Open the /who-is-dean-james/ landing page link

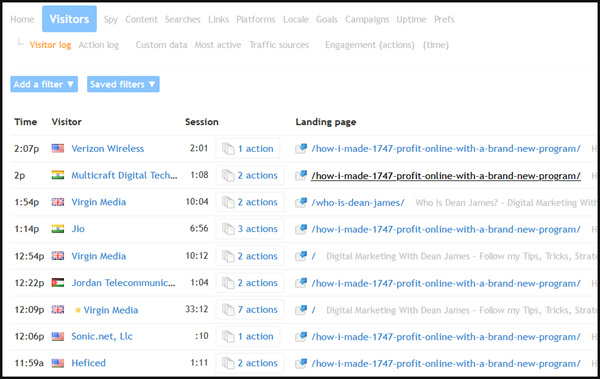coord(358,202)
